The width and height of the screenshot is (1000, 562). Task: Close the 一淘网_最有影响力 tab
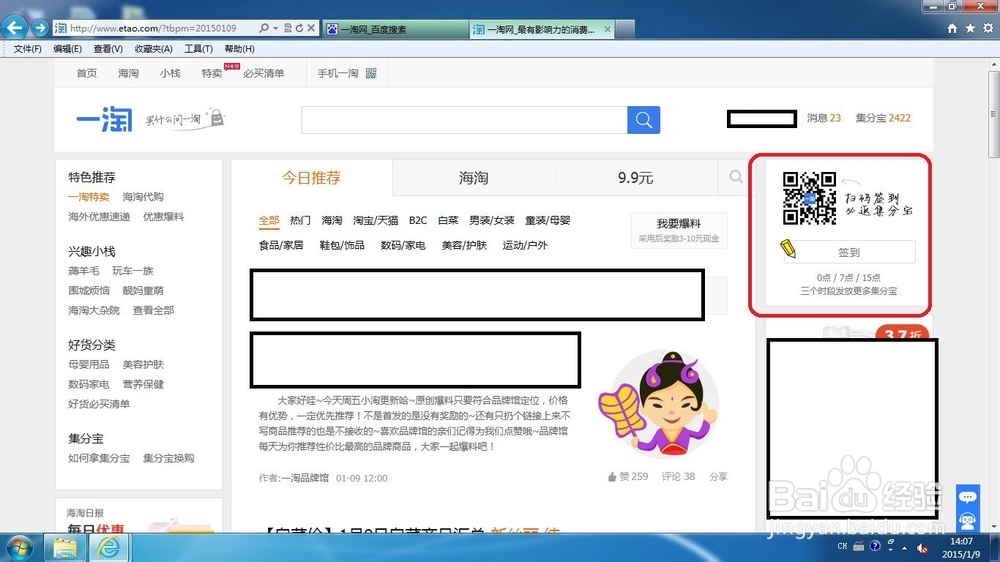click(x=607, y=29)
